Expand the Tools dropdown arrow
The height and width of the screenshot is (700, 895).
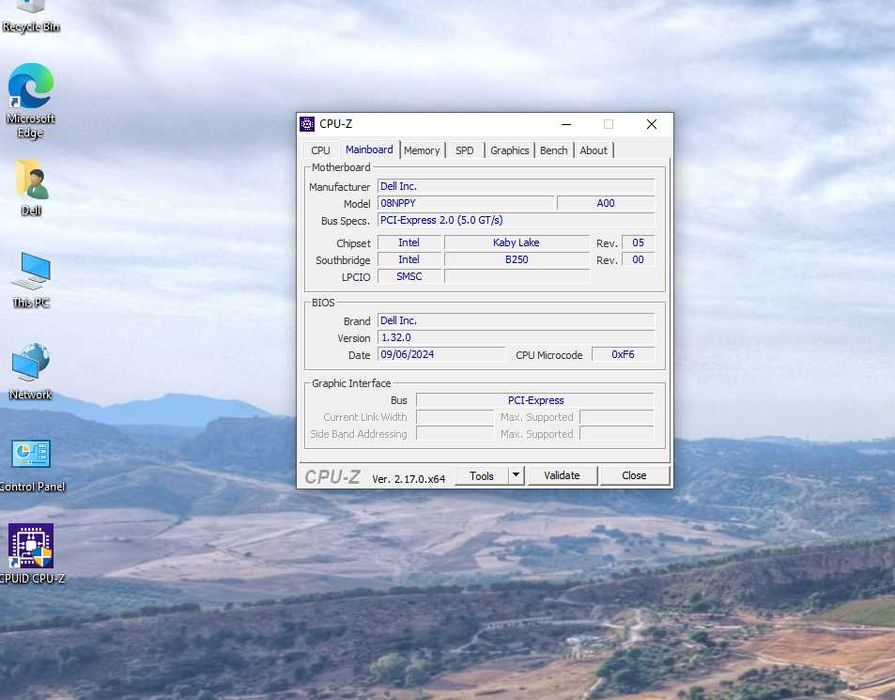click(x=516, y=476)
